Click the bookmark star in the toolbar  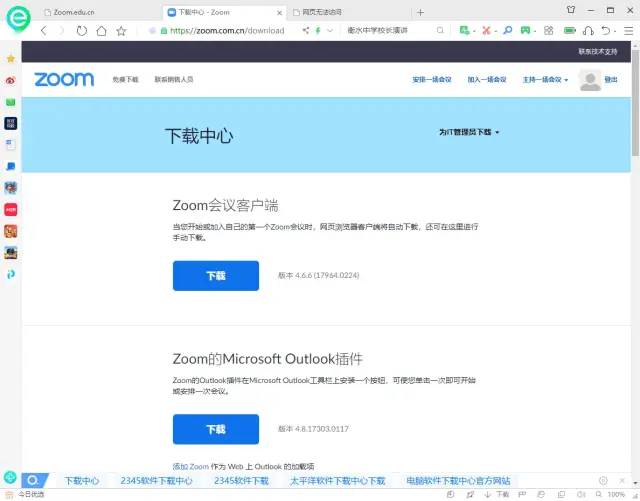click(x=121, y=31)
